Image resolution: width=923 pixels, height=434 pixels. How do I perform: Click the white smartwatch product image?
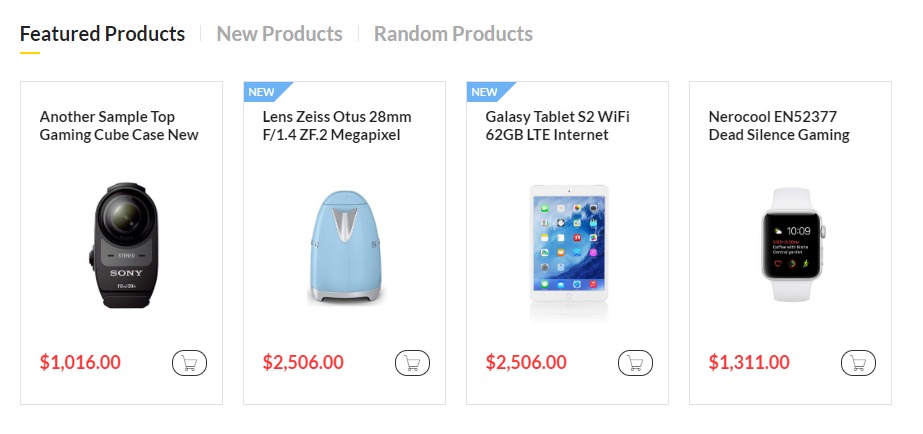click(791, 243)
